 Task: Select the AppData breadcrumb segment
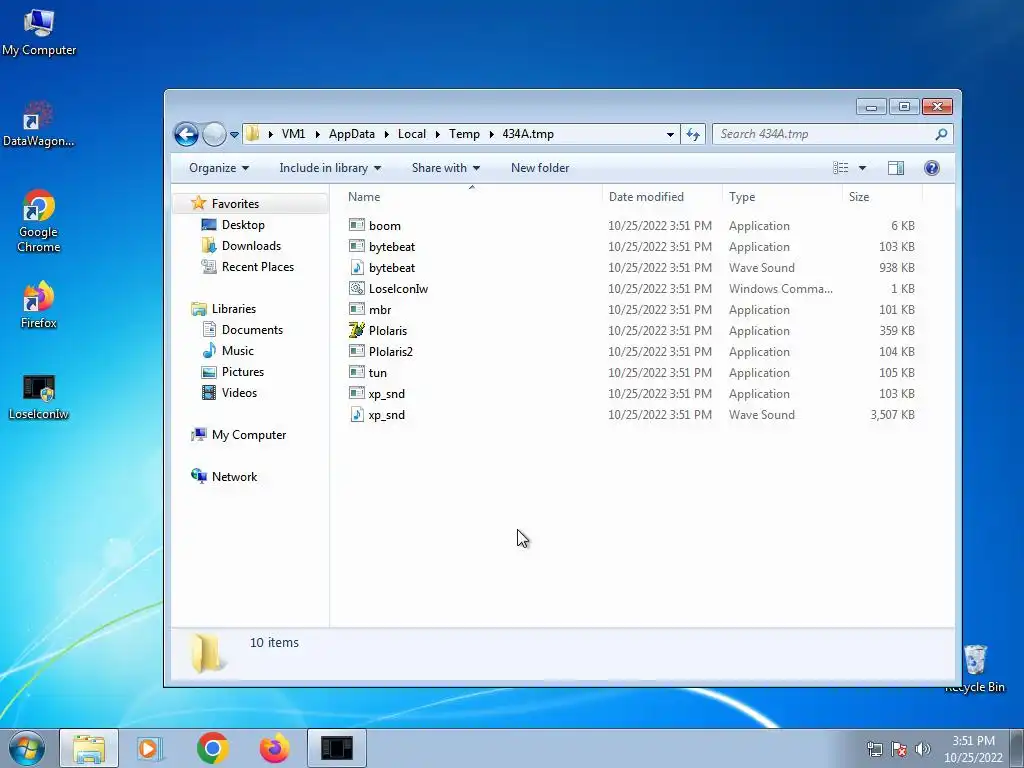pos(351,134)
